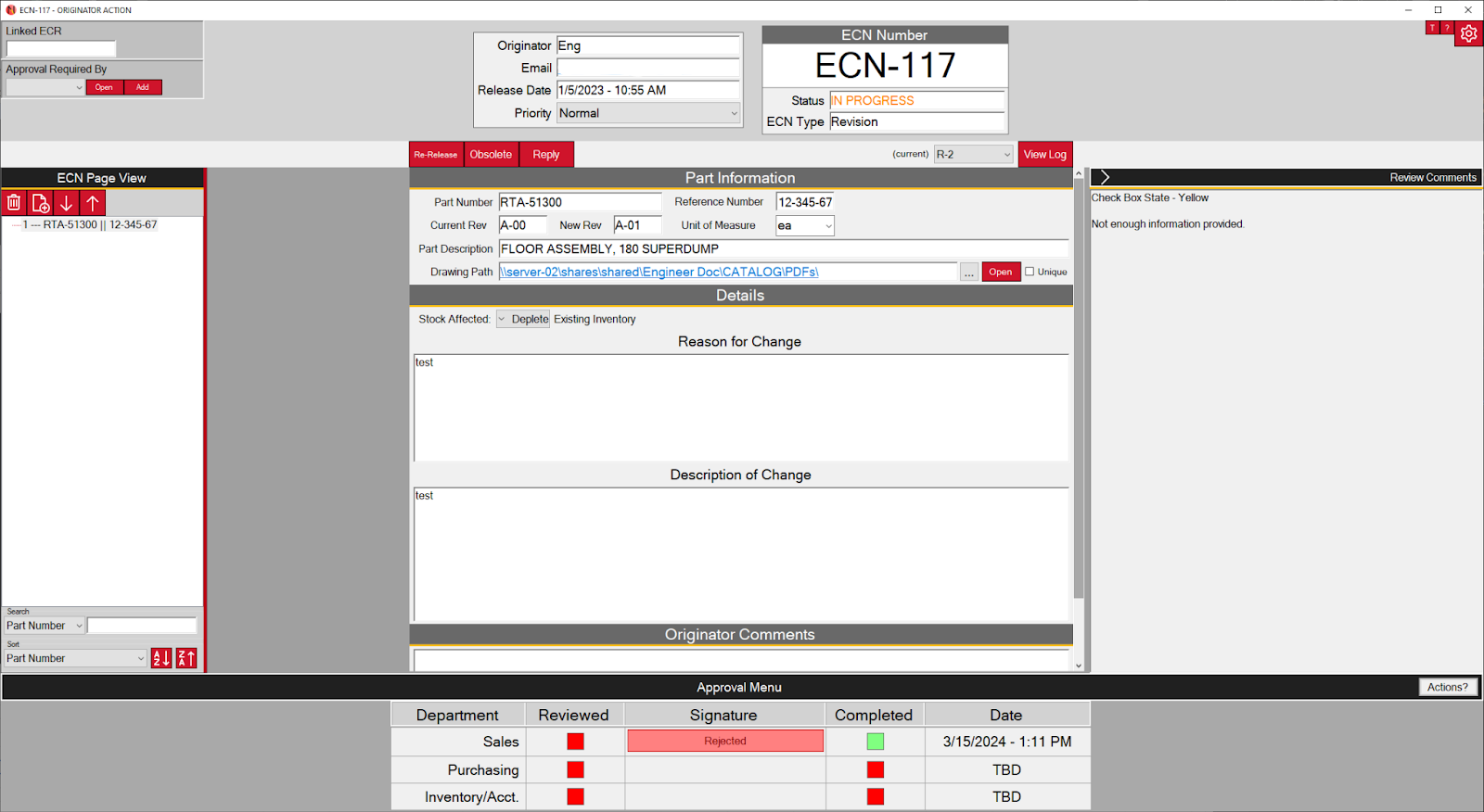Toggle the Sales Reviewed red box
Viewport: 1484px width, 812px height.
click(576, 742)
